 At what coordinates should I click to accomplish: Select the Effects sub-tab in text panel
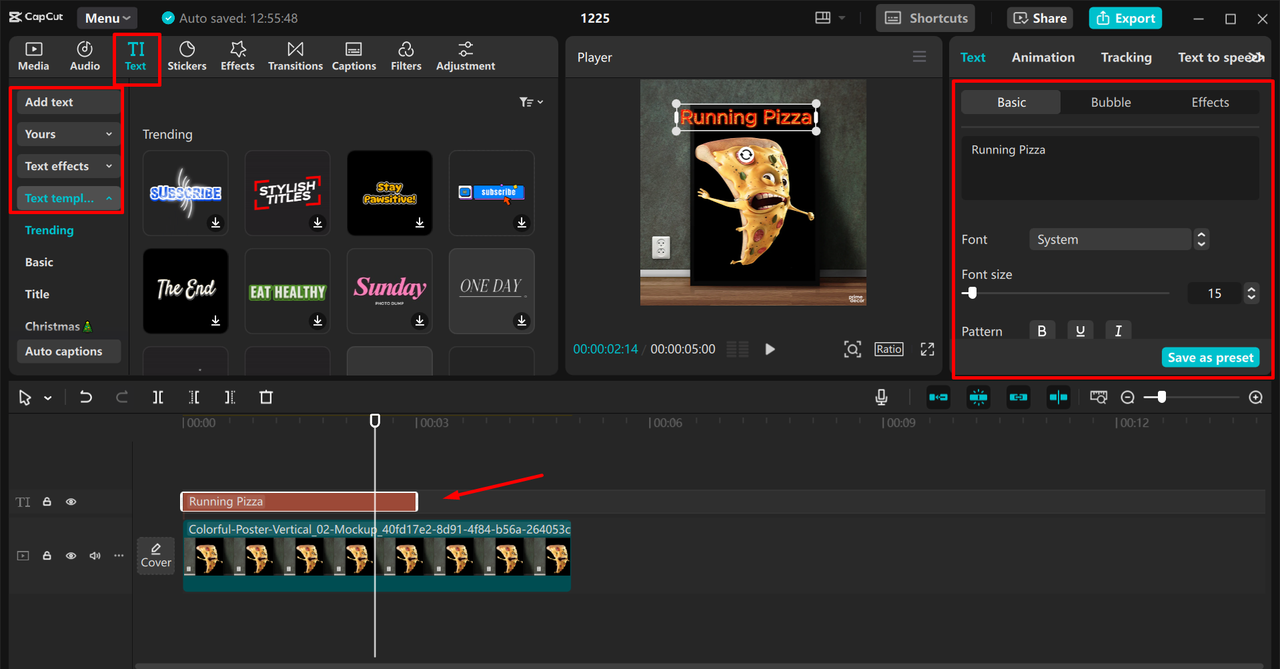[x=1210, y=102]
